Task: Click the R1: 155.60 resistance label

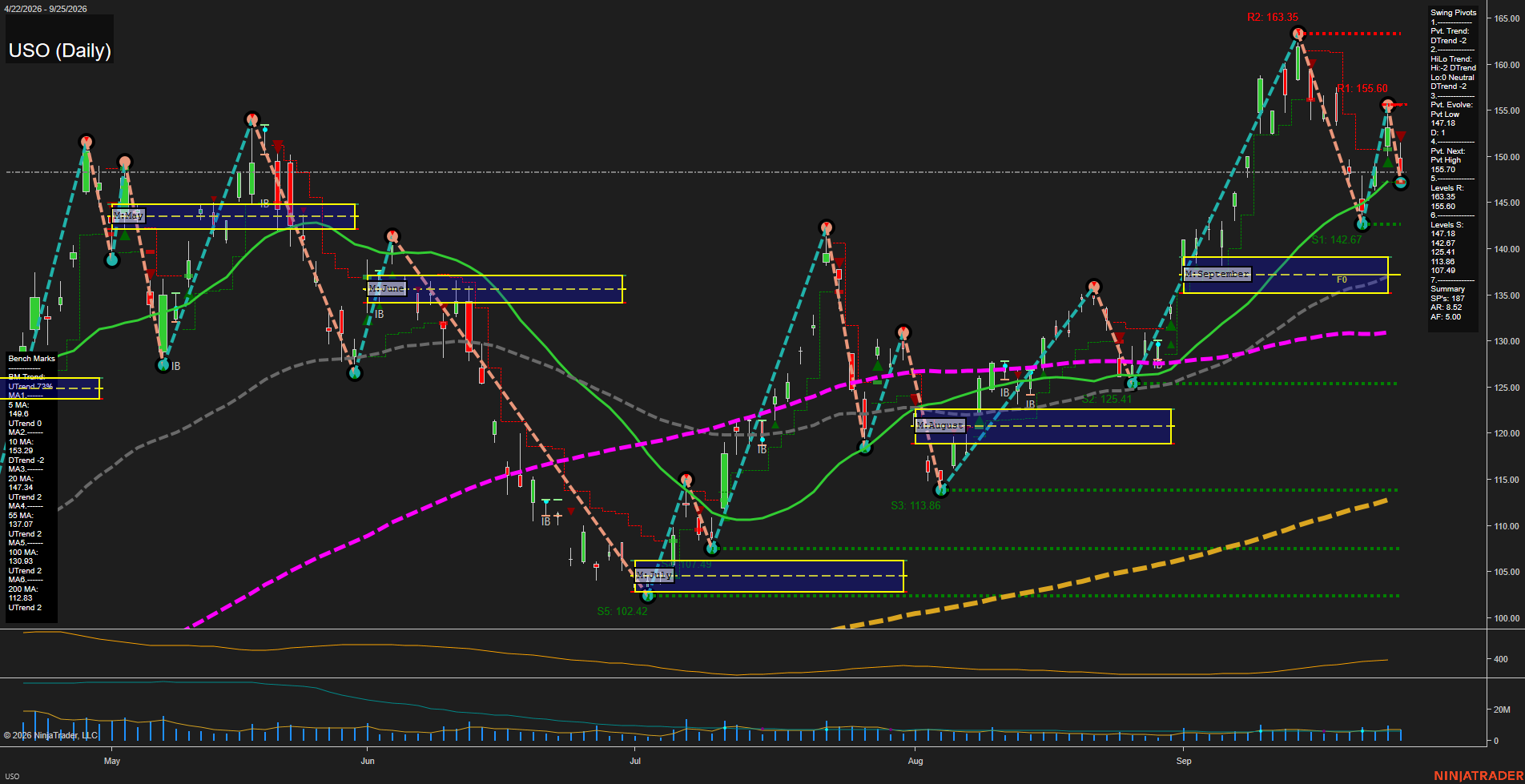Action: coord(1362,89)
